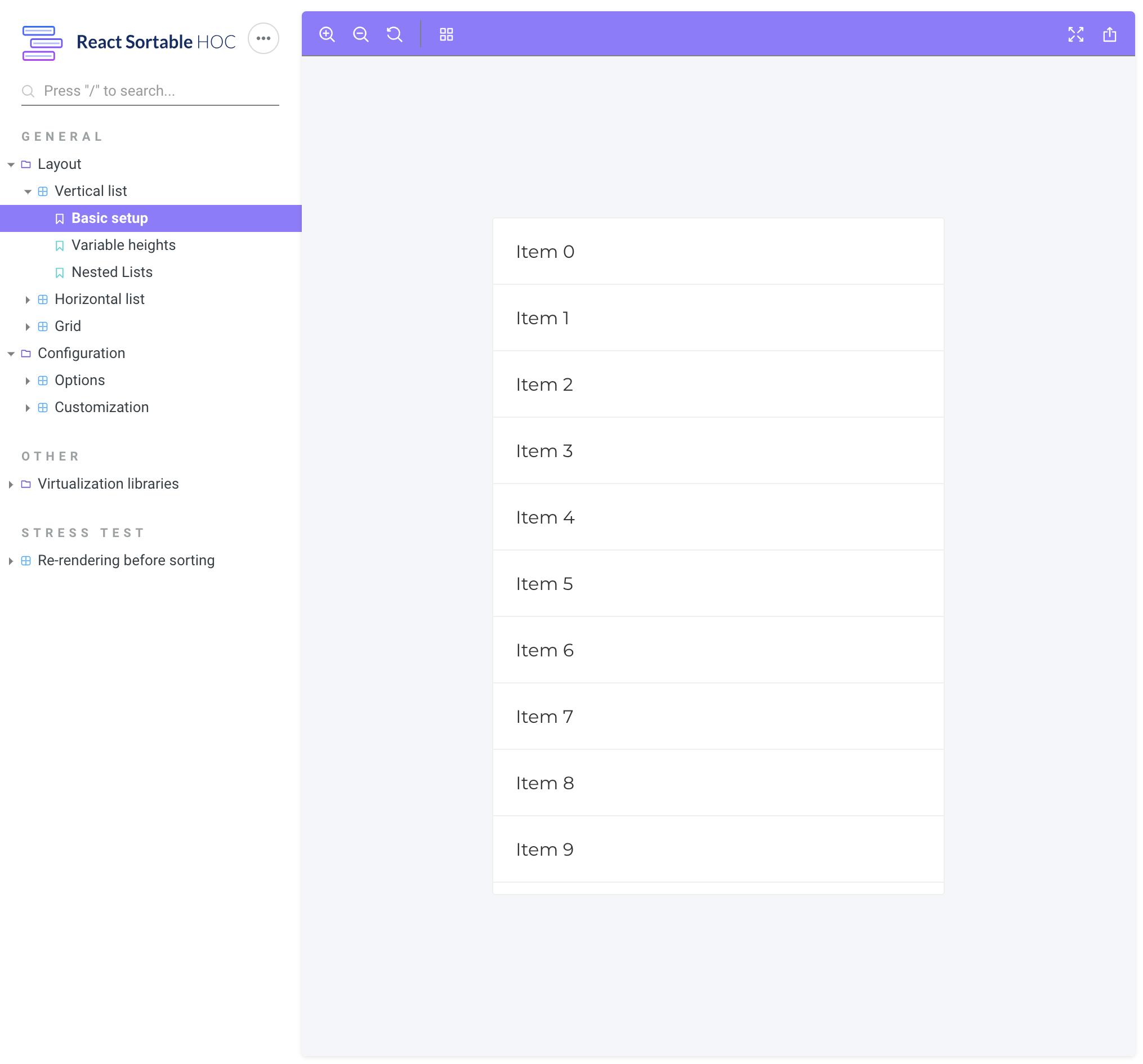
Task: Open Virtualization libraries folder
Action: click(x=108, y=484)
